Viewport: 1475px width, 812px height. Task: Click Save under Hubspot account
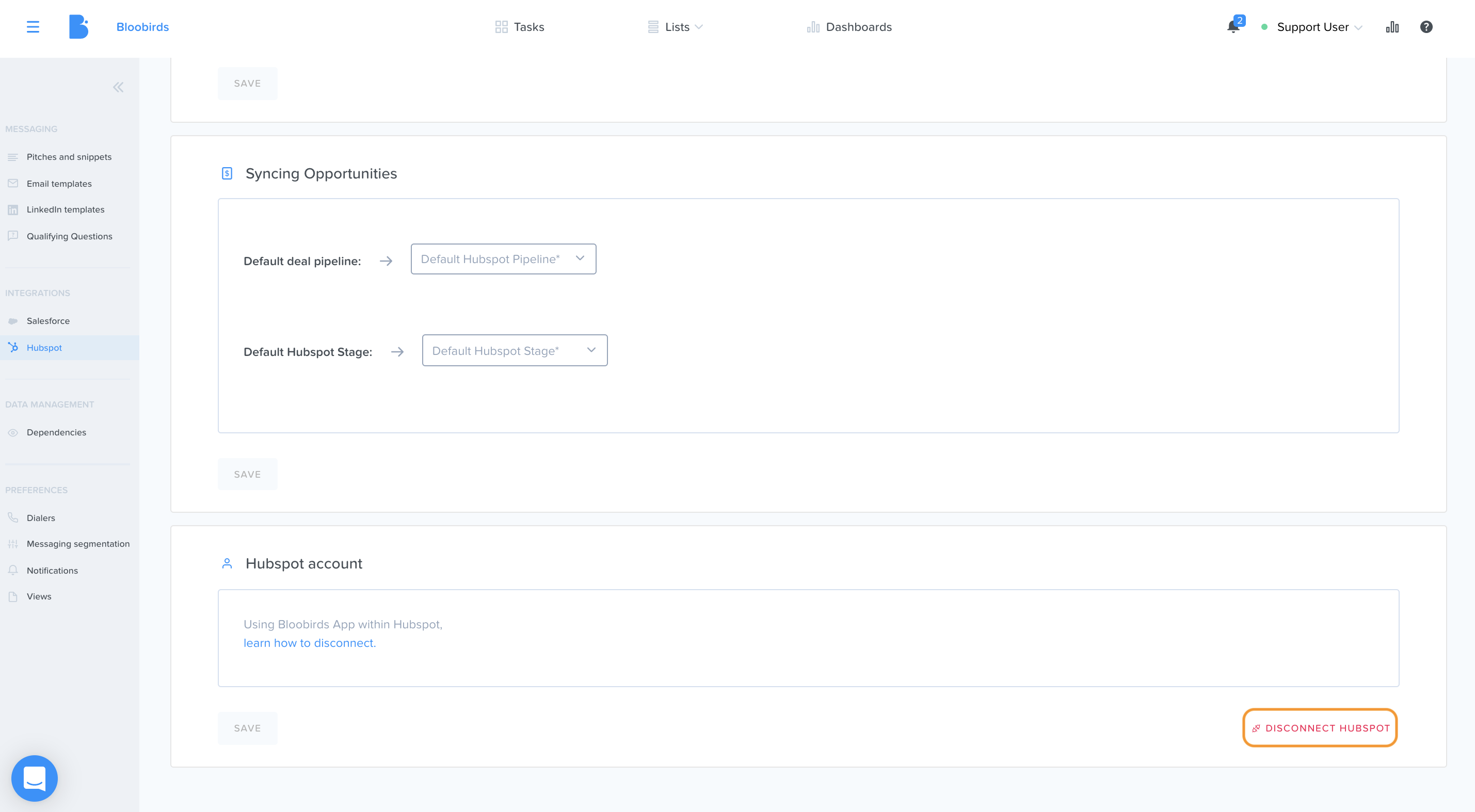(x=247, y=728)
